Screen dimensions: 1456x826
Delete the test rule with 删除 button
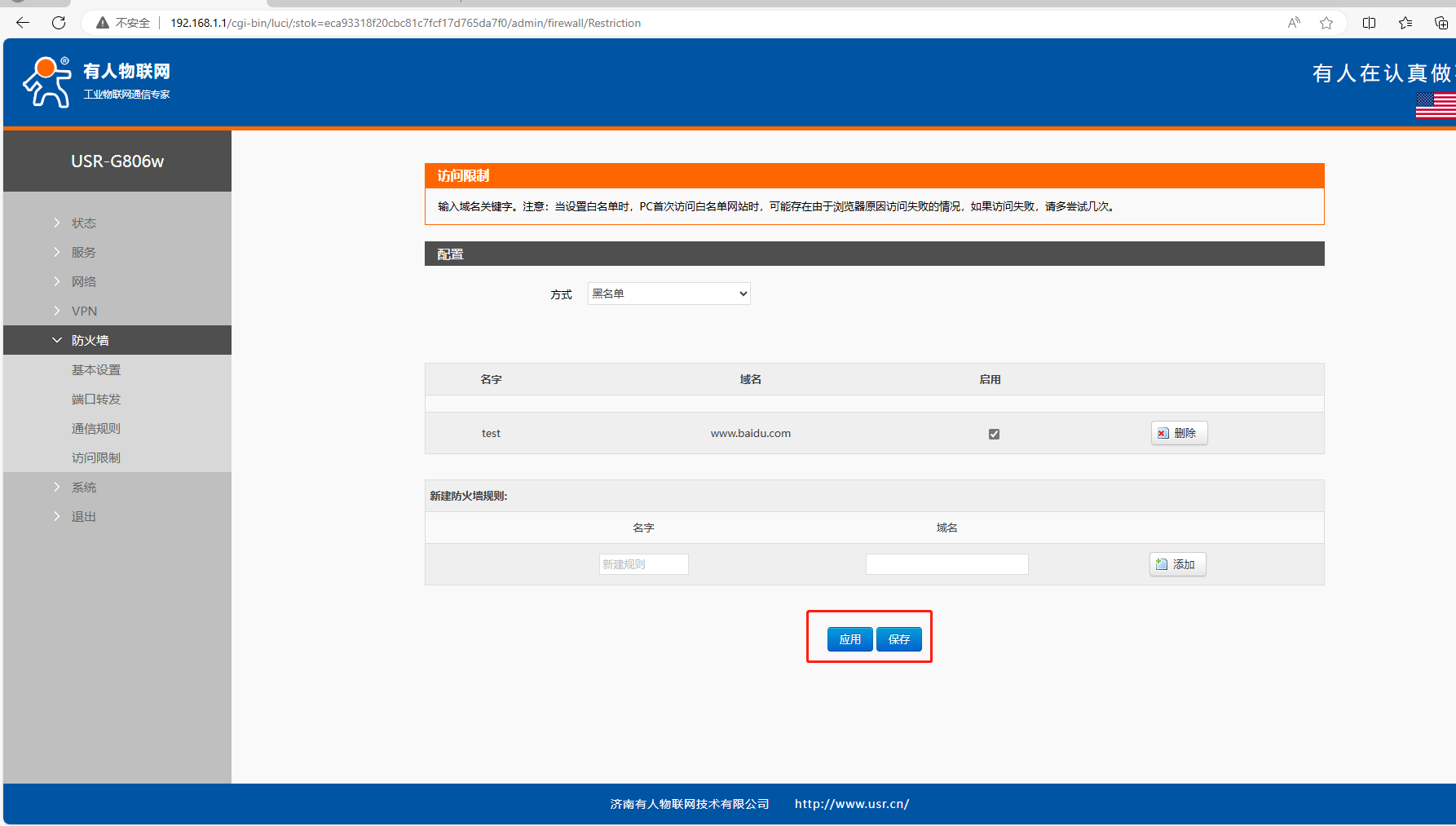pyautogui.click(x=1179, y=433)
